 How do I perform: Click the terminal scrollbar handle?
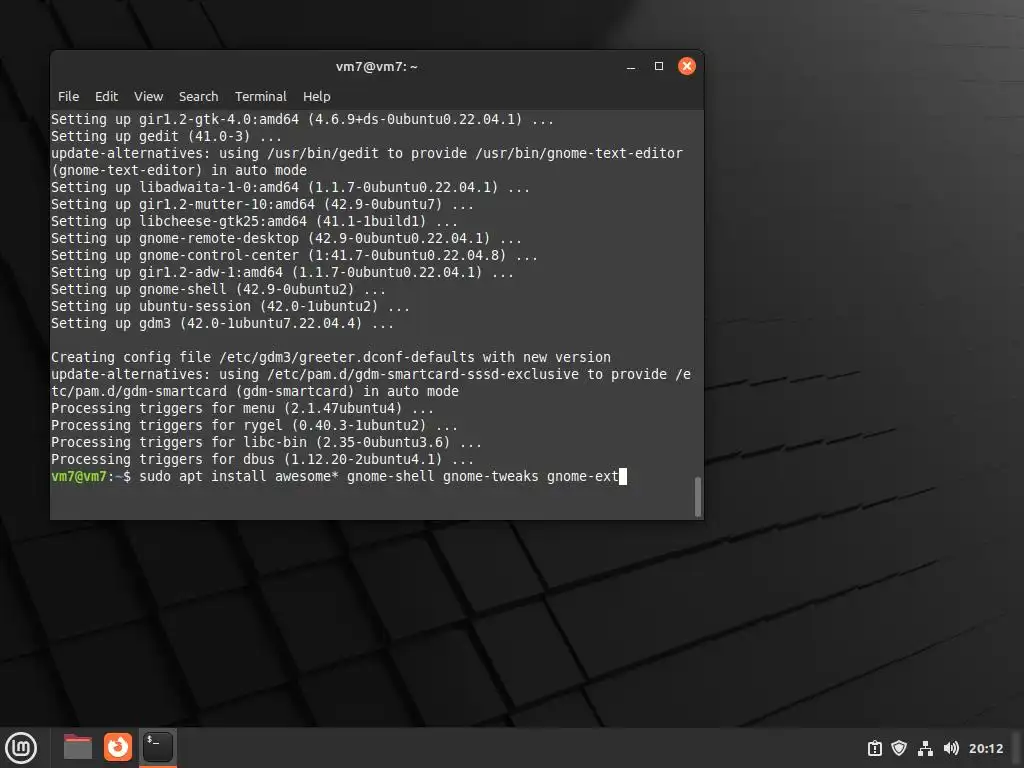(697, 496)
